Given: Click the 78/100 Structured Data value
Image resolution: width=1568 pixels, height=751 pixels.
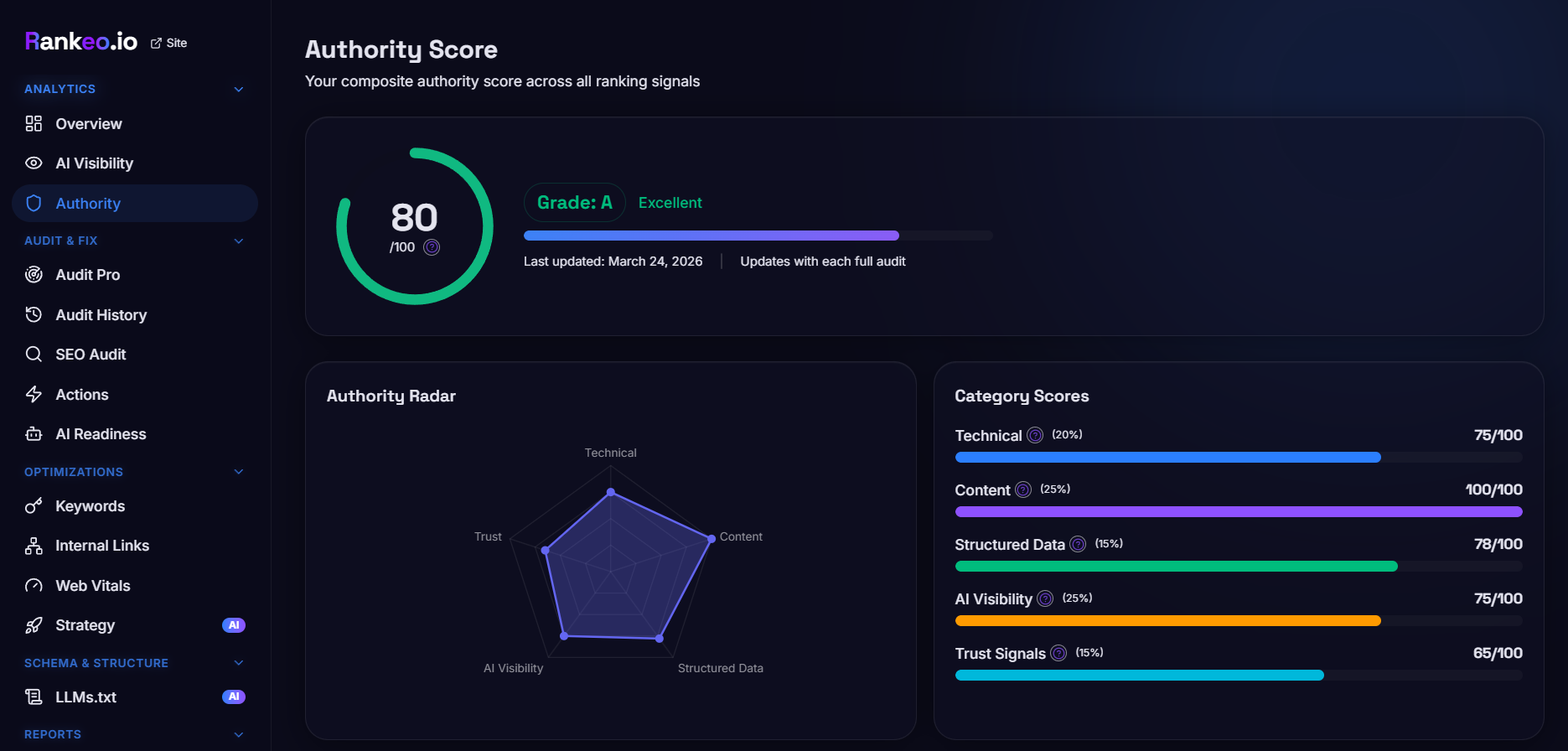Looking at the screenshot, I should (1498, 544).
